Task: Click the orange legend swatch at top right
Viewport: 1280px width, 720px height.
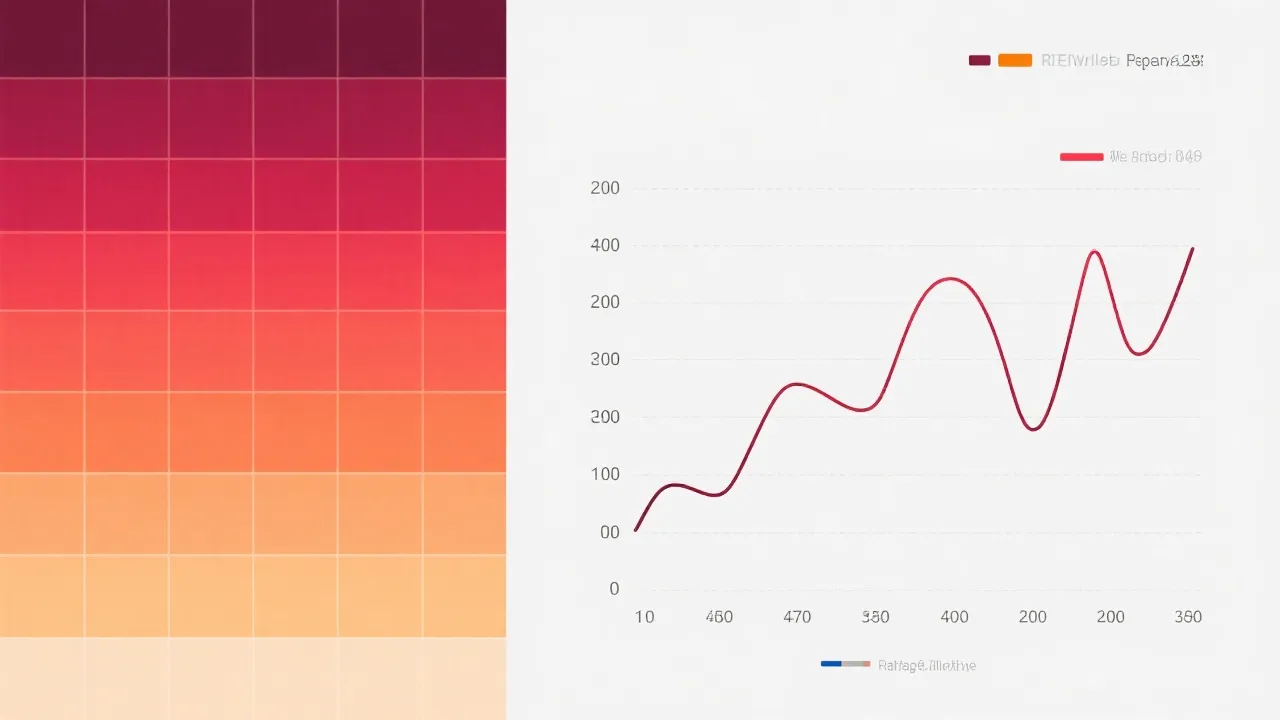Action: coord(1014,60)
